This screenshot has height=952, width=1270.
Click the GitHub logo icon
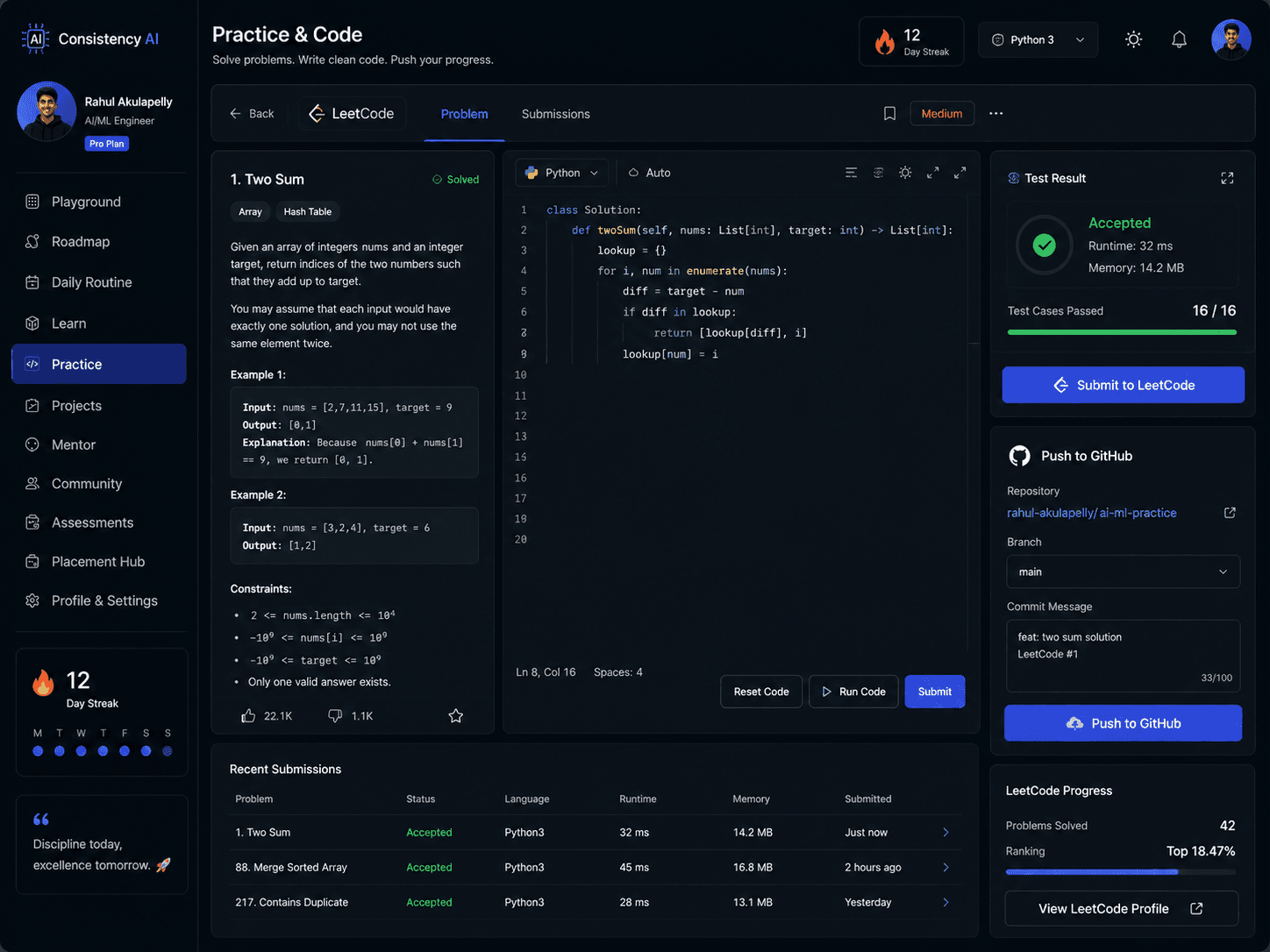(1019, 456)
